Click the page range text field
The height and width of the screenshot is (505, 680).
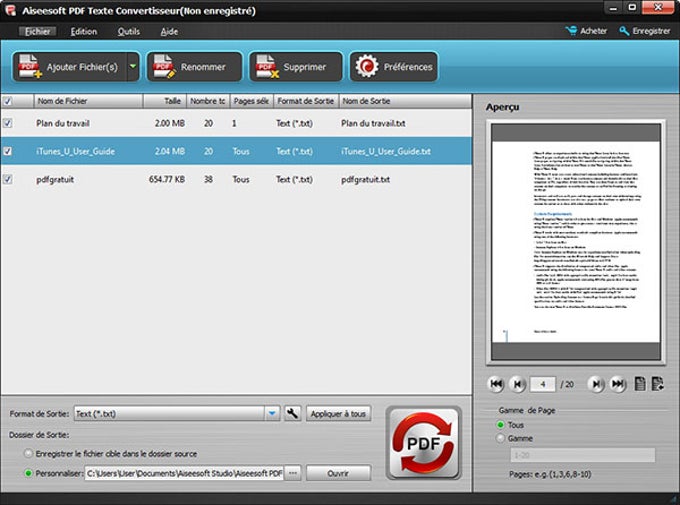[582, 455]
